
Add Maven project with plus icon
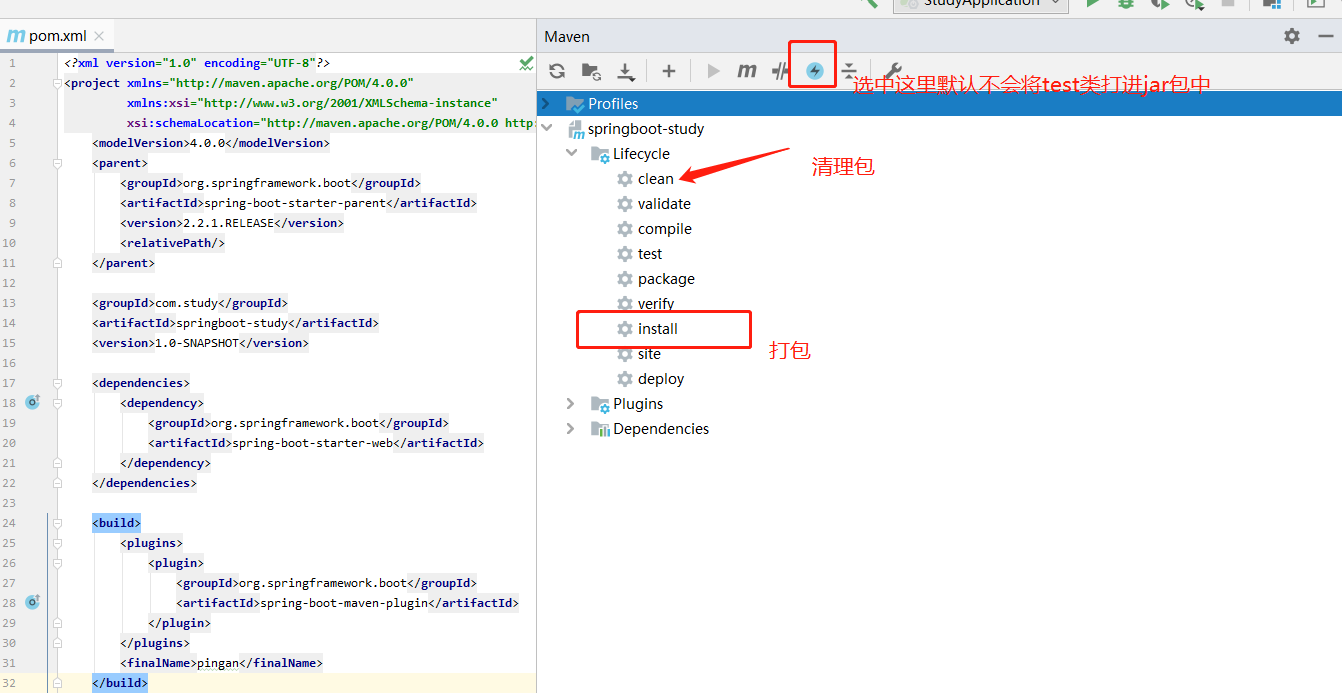pos(669,71)
